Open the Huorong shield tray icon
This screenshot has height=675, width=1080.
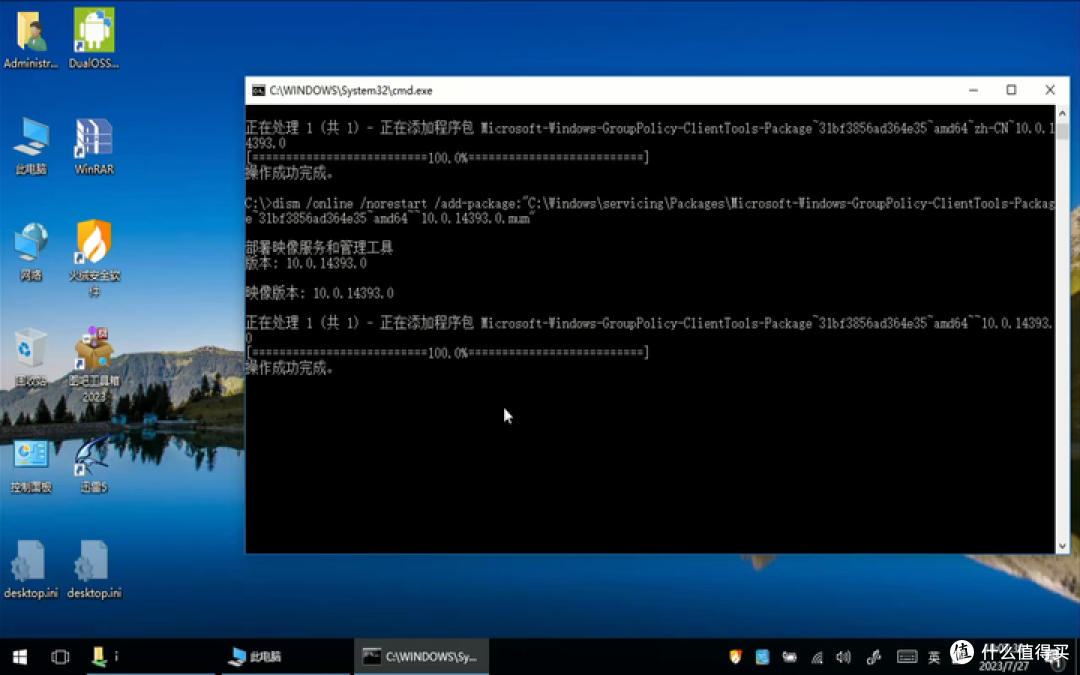tap(736, 656)
